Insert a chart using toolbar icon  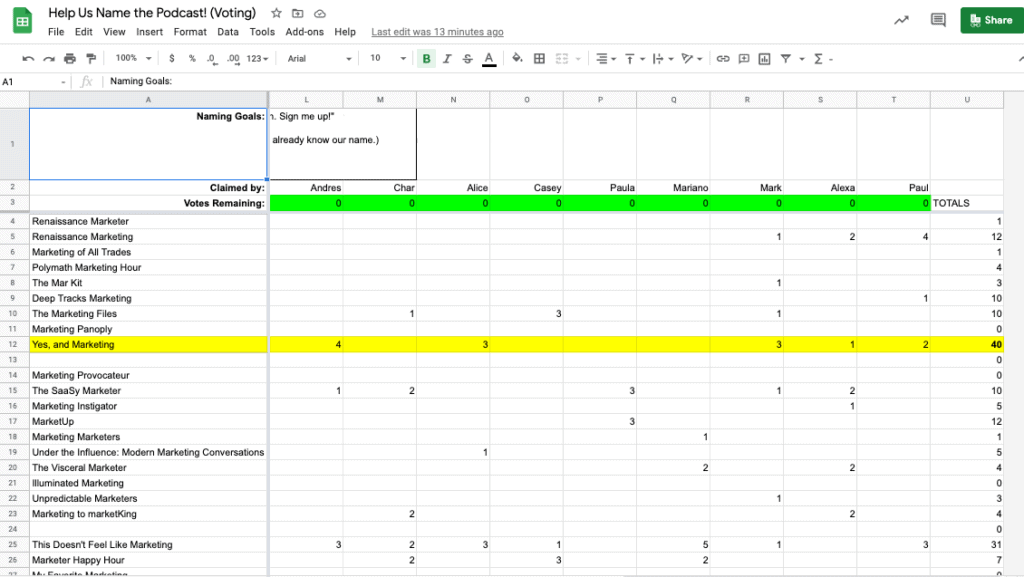point(764,59)
